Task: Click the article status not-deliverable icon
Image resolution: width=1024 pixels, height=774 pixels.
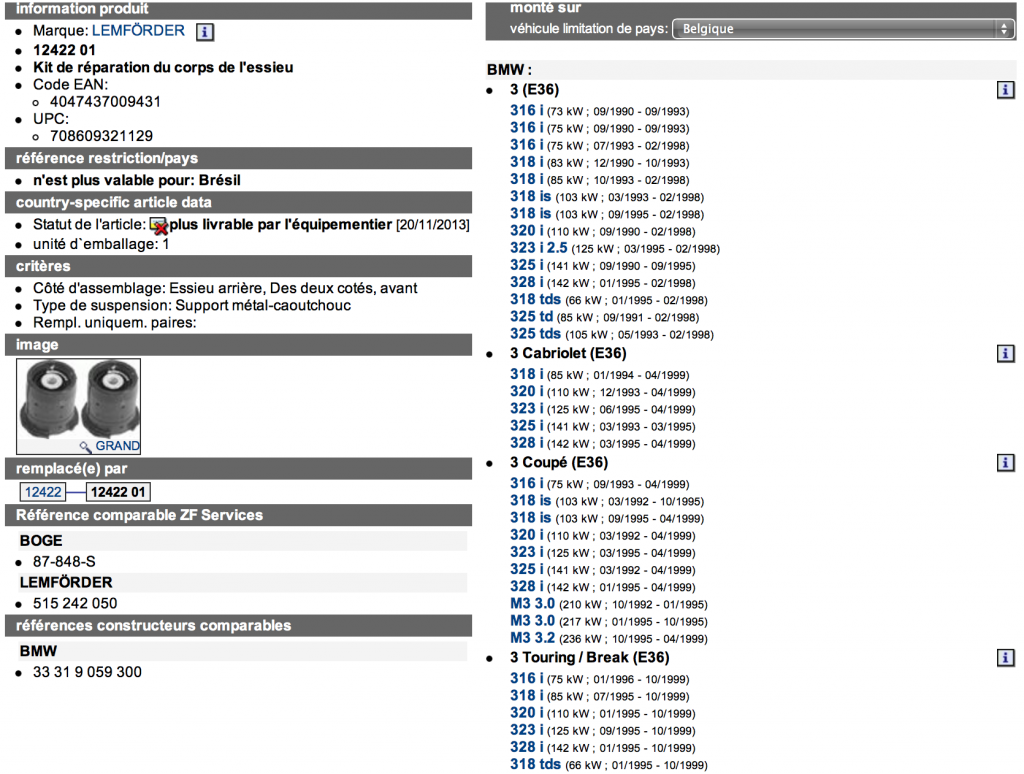Action: coord(159,226)
